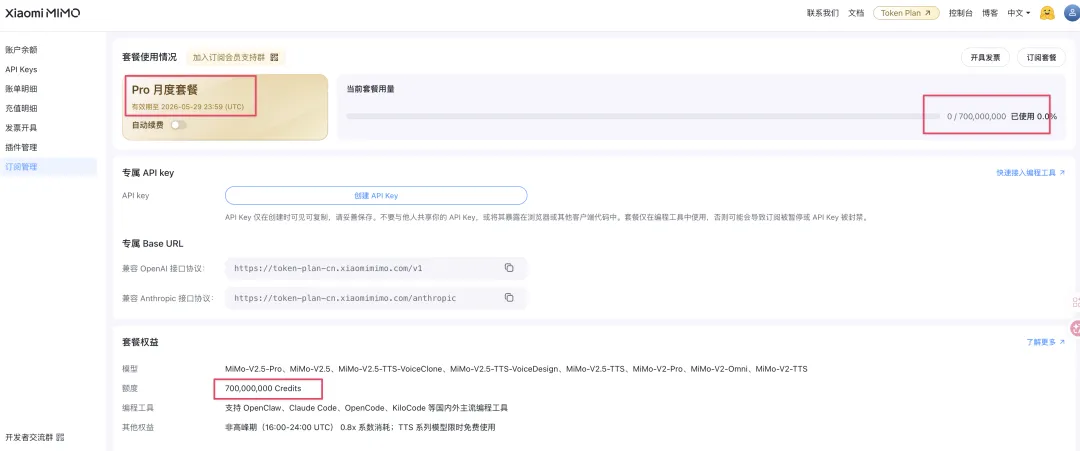
Task: Click the 专属 Base URL heading
Action: tap(152, 244)
